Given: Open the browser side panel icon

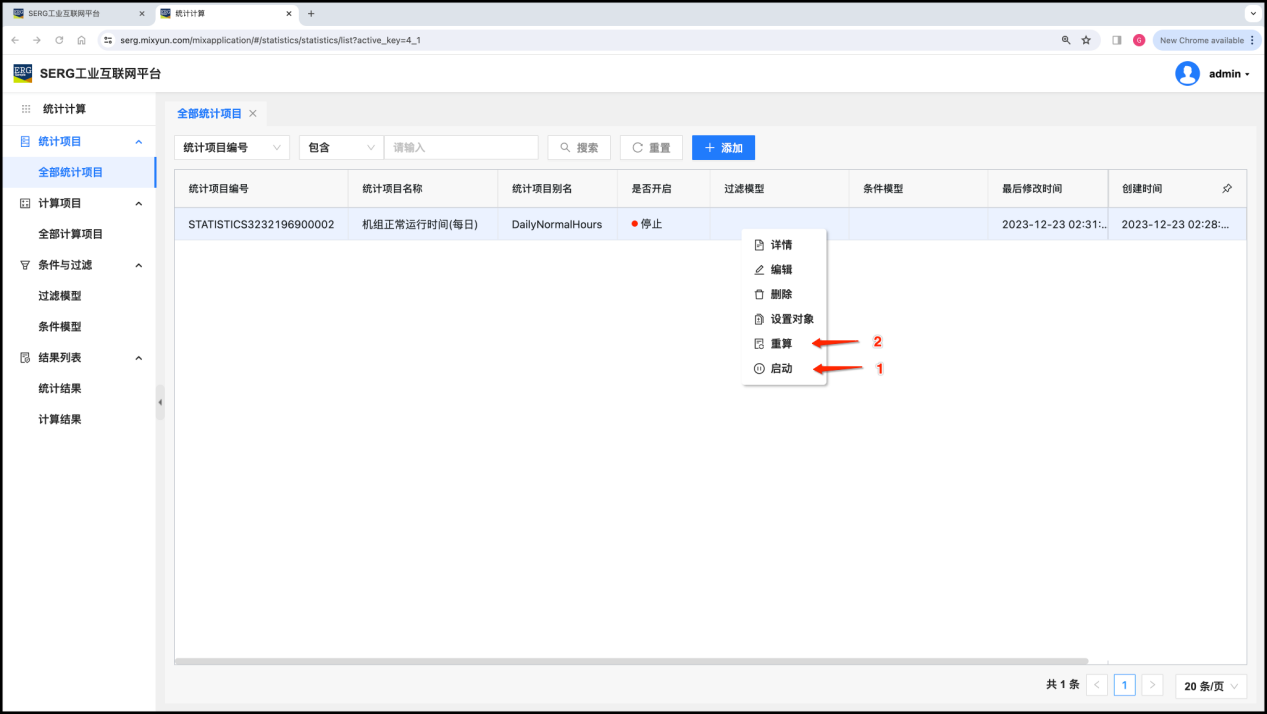Looking at the screenshot, I should (x=1116, y=40).
